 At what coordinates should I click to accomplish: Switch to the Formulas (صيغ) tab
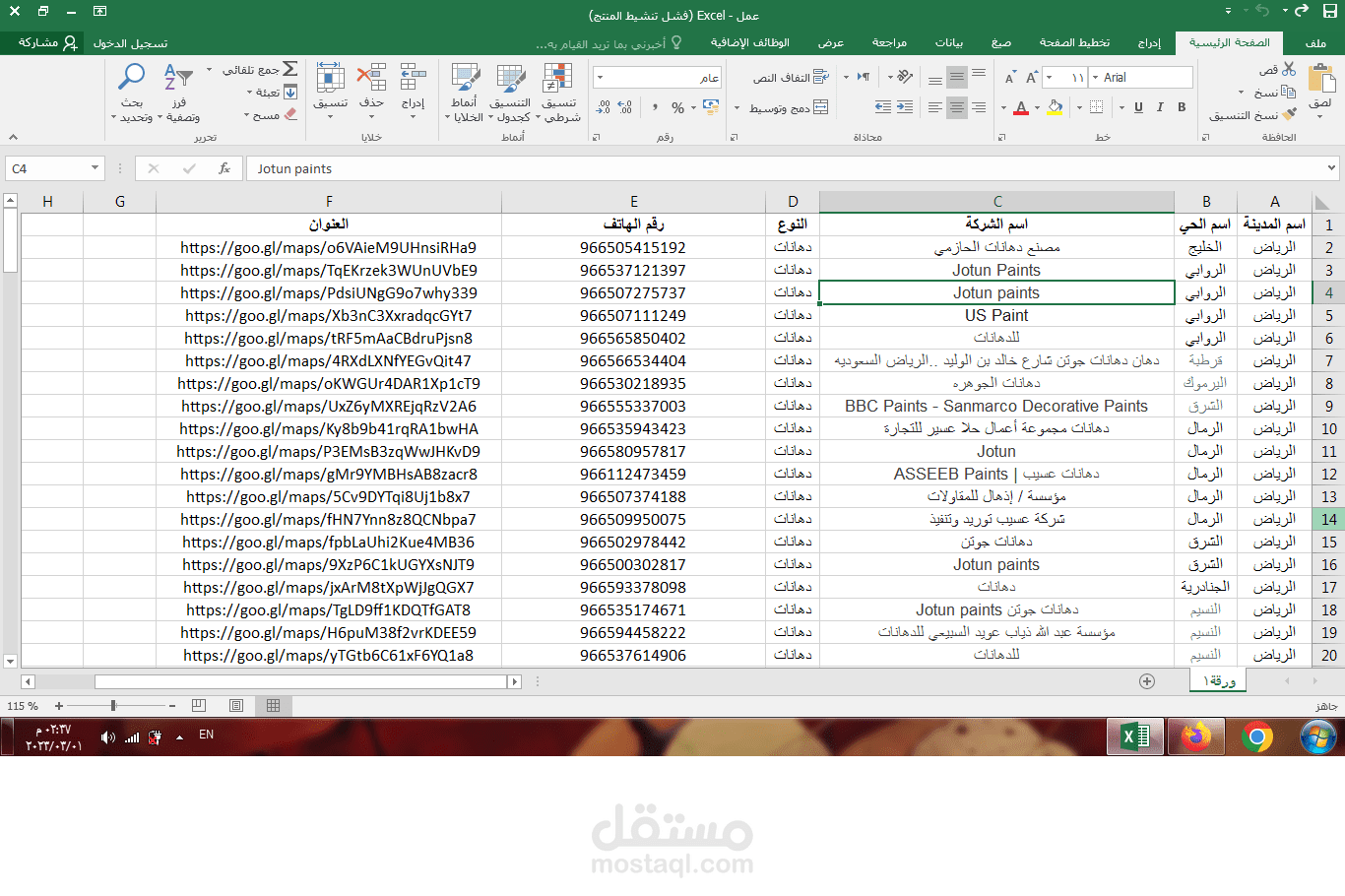[x=1001, y=43]
